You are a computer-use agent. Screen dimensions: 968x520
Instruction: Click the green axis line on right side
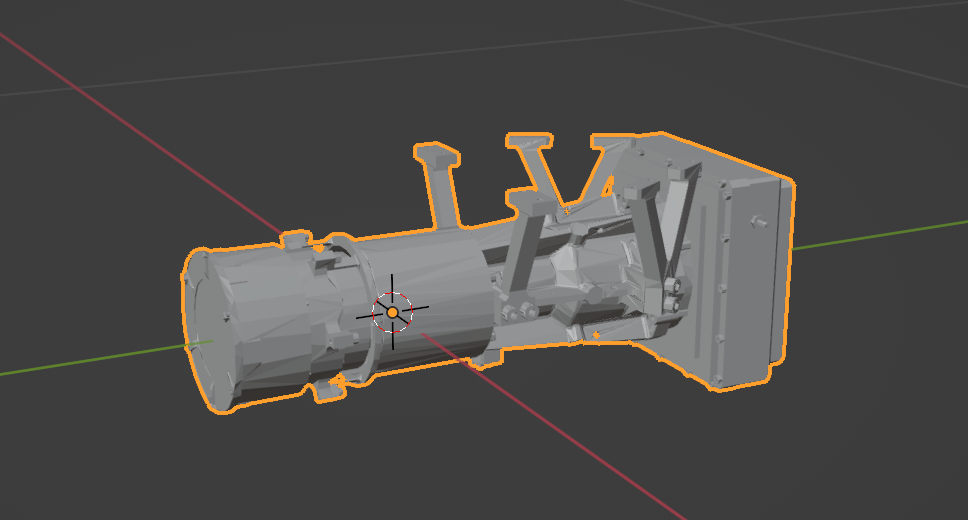880,235
